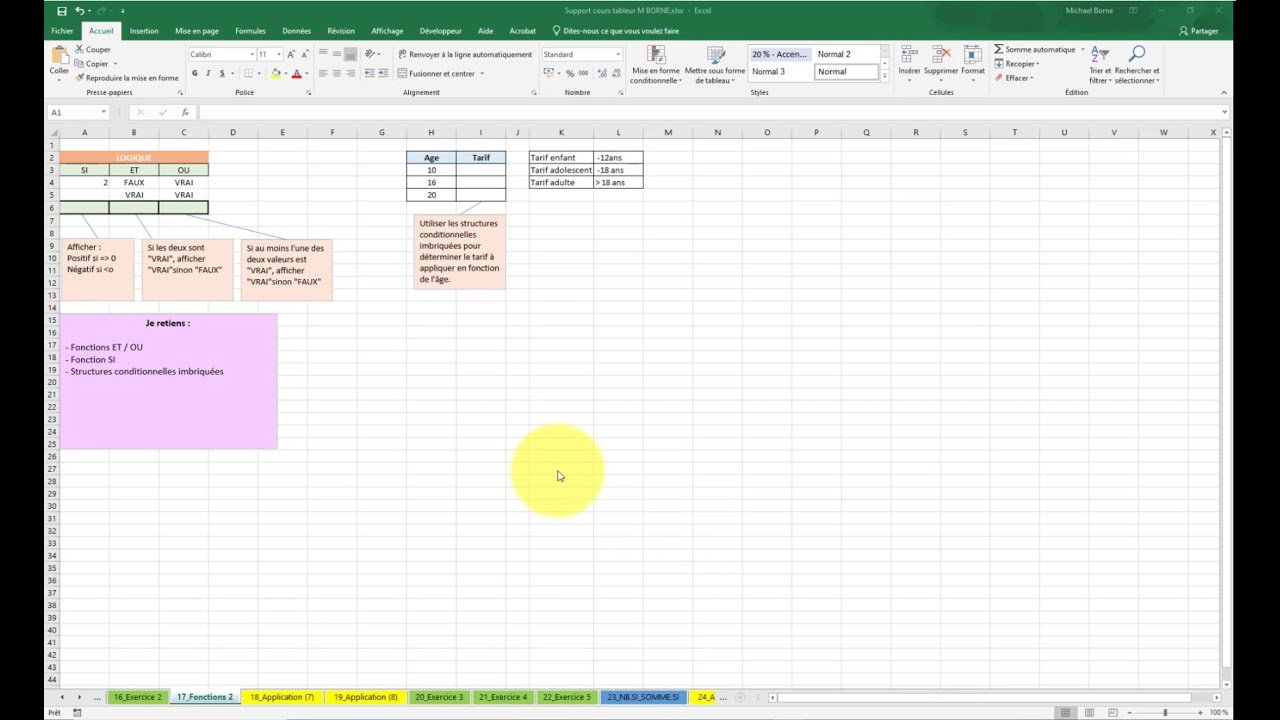Toggle italic I formatting
The width and height of the screenshot is (1280, 720).
tap(208, 73)
